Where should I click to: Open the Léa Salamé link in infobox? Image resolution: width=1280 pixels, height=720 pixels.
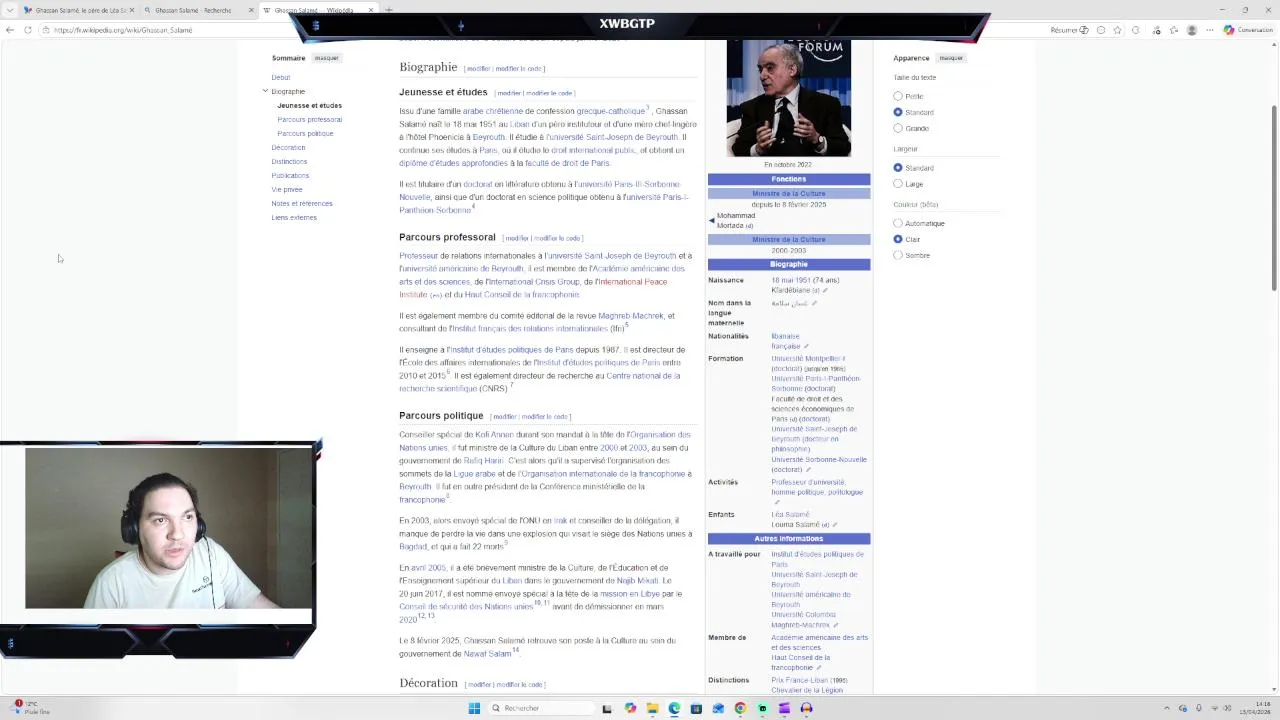tap(790, 514)
